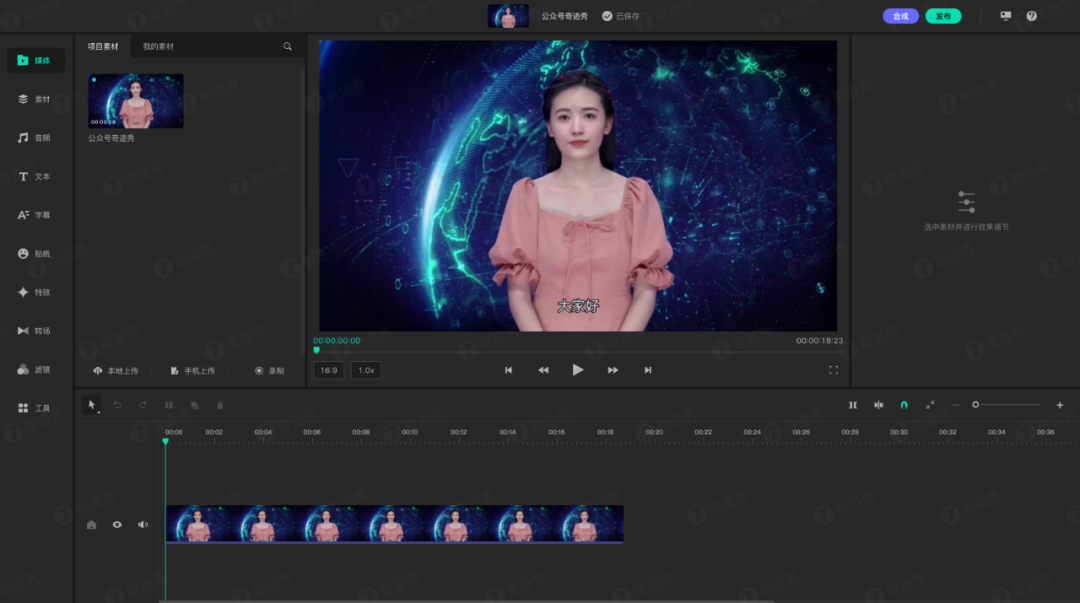Click the help question mark icon
1080x603 pixels.
[x=1031, y=16]
